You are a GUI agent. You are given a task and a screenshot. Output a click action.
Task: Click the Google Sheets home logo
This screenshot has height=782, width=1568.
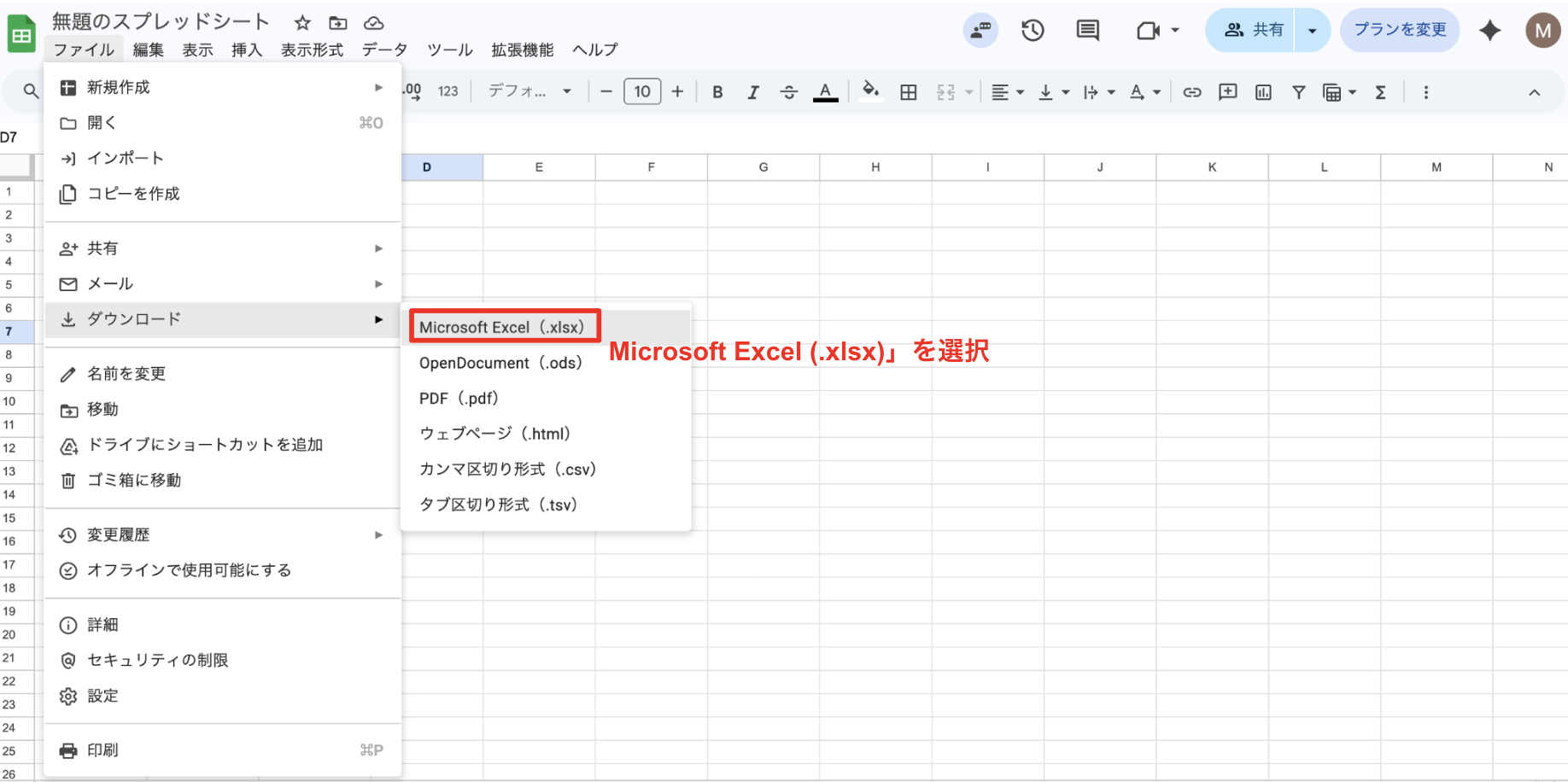click(x=21, y=35)
